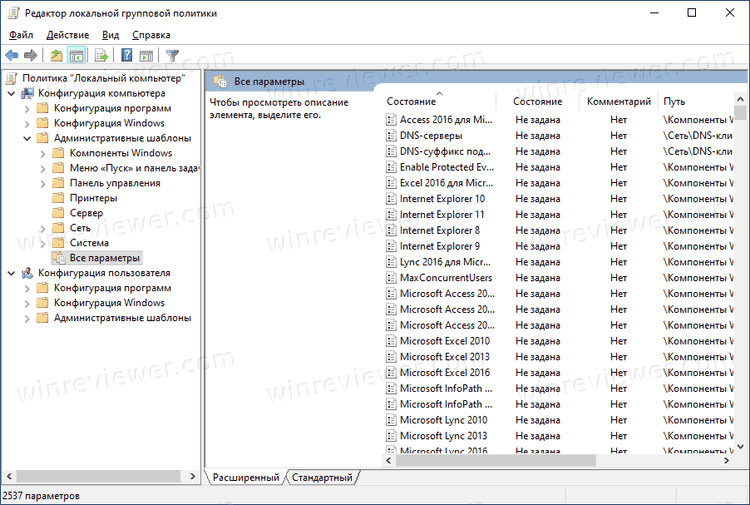Select the Internet Explorer 11 row
This screenshot has height=505, width=750.
559,215
